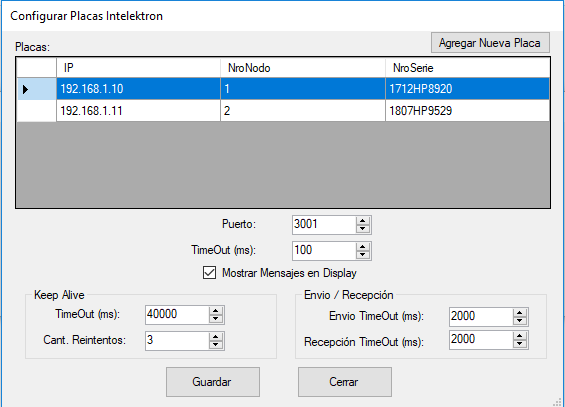Decrease Puerto value with down arrow
Screen dimensions: 565x407
point(363,229)
